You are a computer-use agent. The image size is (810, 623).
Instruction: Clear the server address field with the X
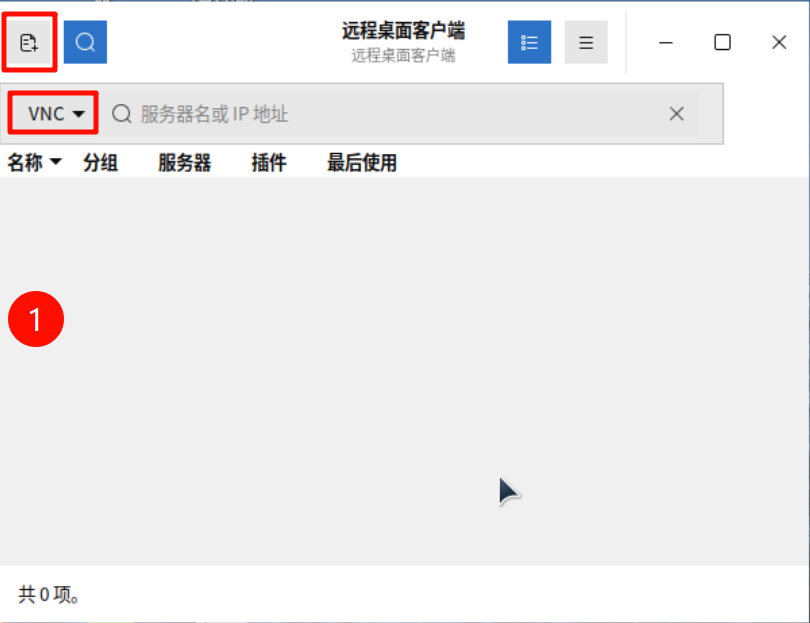click(677, 114)
